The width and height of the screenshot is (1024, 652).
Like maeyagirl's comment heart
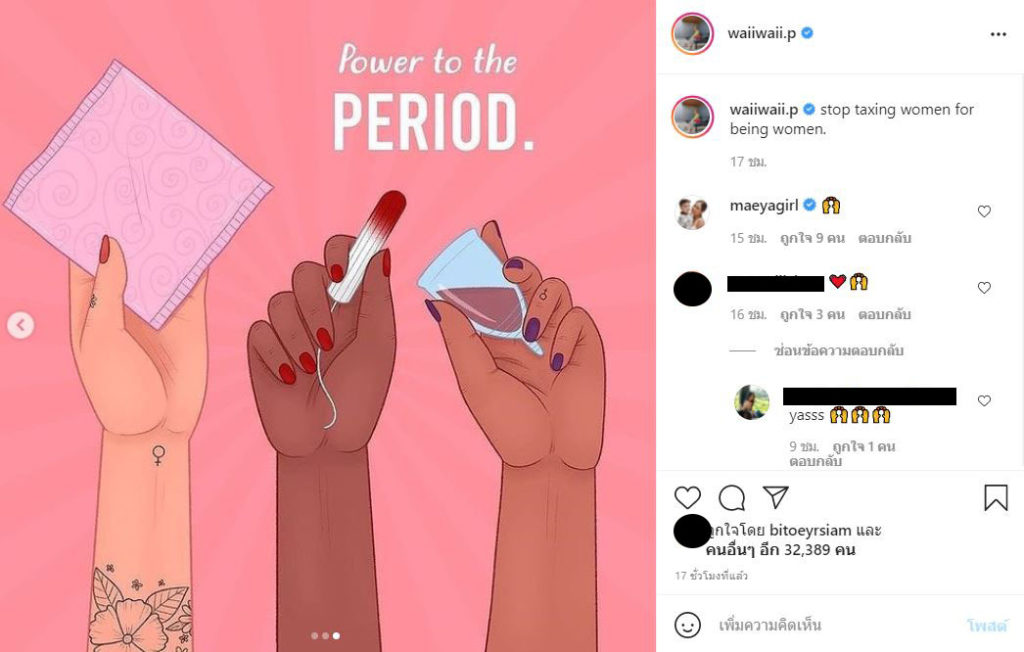tap(984, 211)
